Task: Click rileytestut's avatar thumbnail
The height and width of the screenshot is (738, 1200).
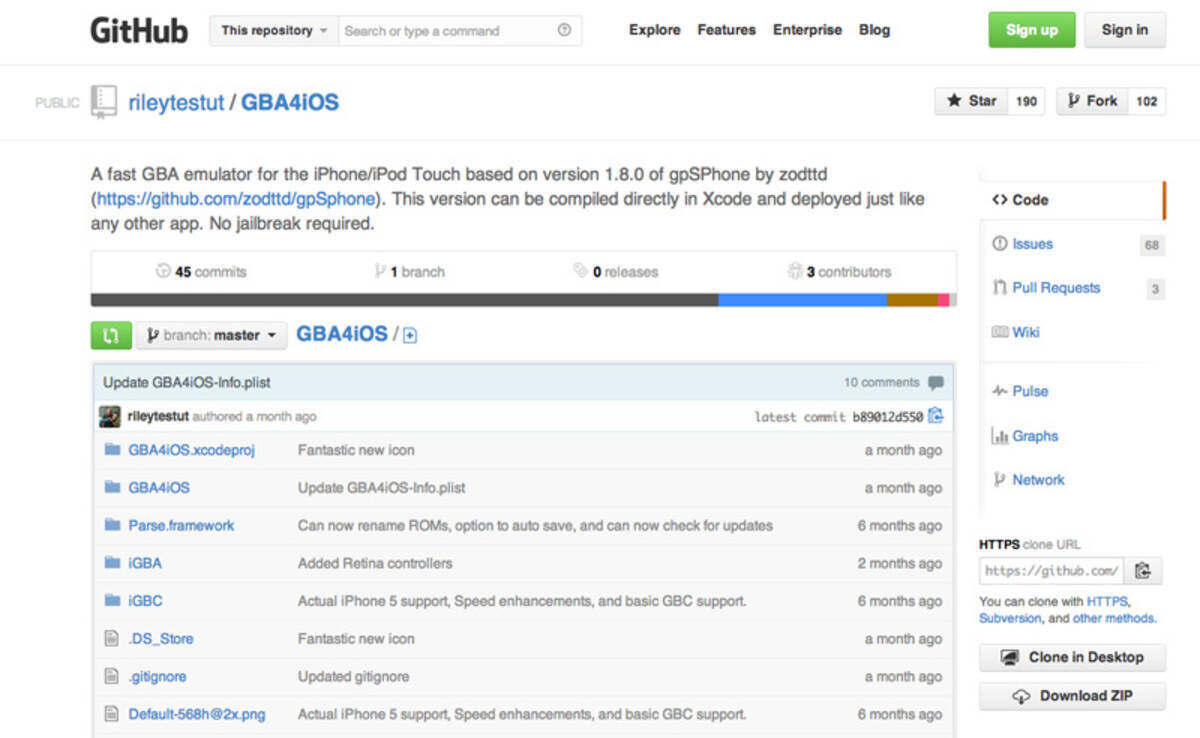Action: (110, 416)
